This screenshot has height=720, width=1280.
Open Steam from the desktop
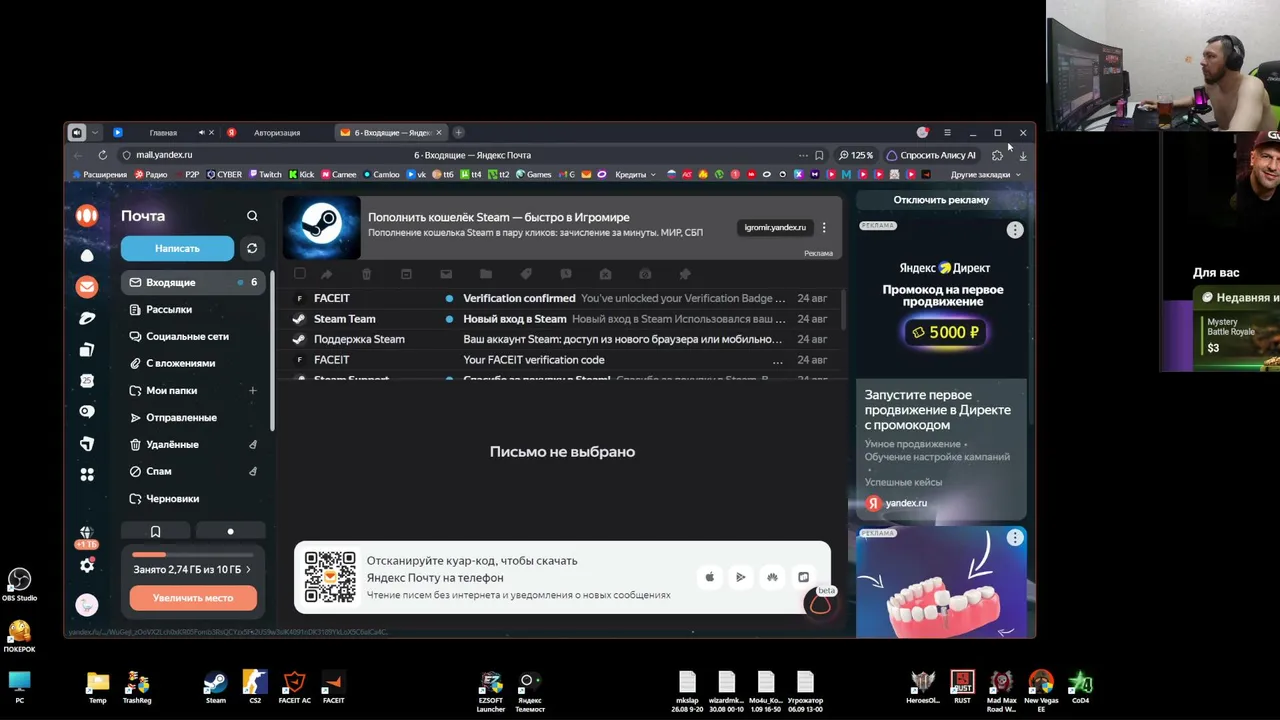[215, 687]
